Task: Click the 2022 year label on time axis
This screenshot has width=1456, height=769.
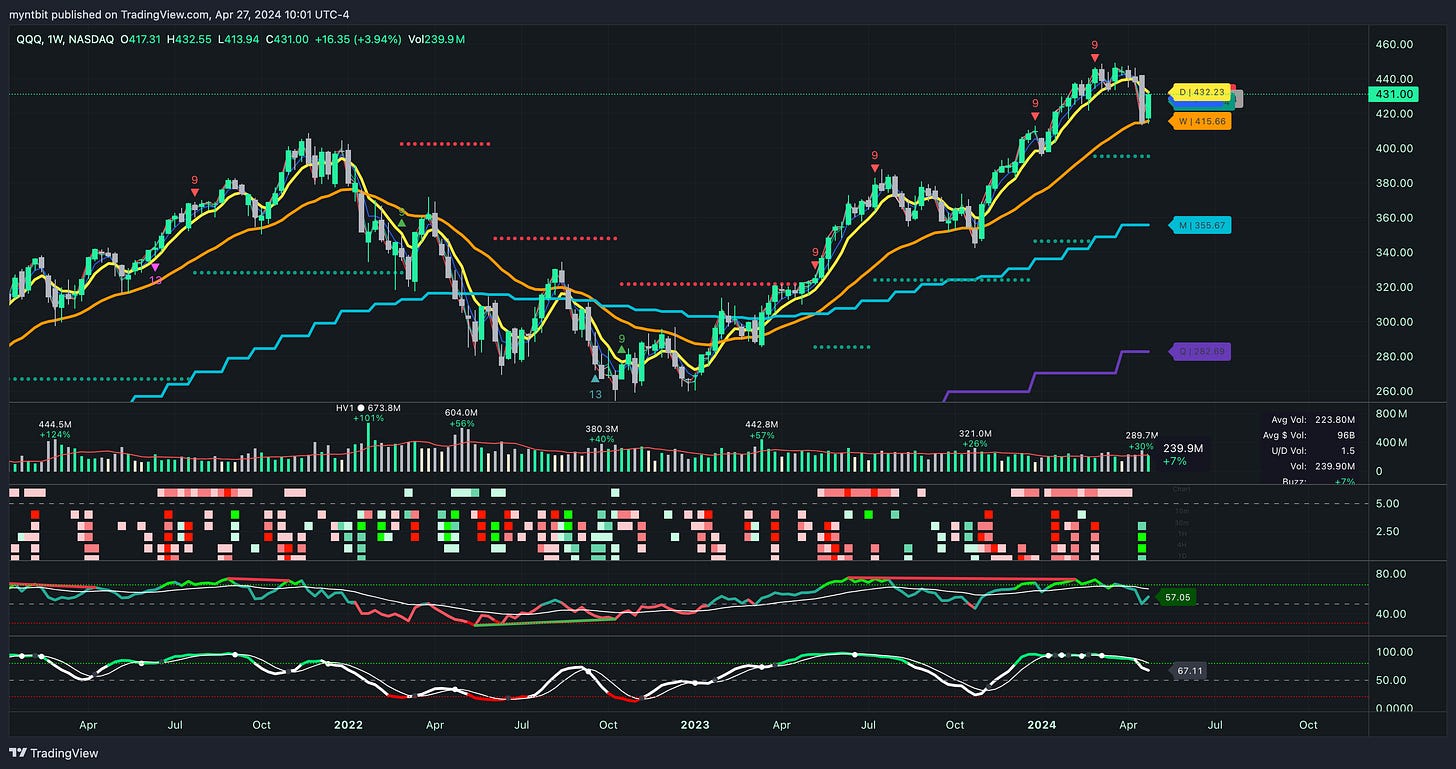Action: pyautogui.click(x=348, y=724)
